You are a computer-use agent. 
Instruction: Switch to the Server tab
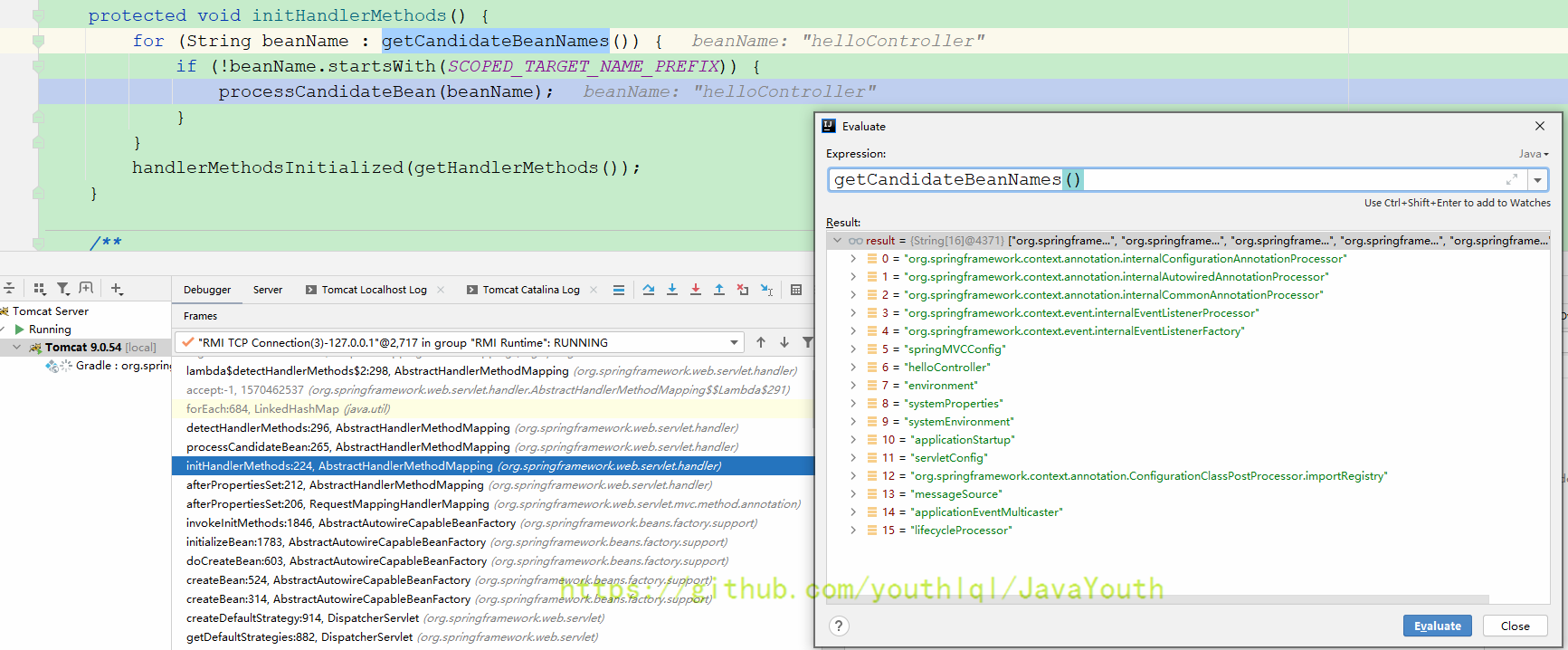pos(267,290)
